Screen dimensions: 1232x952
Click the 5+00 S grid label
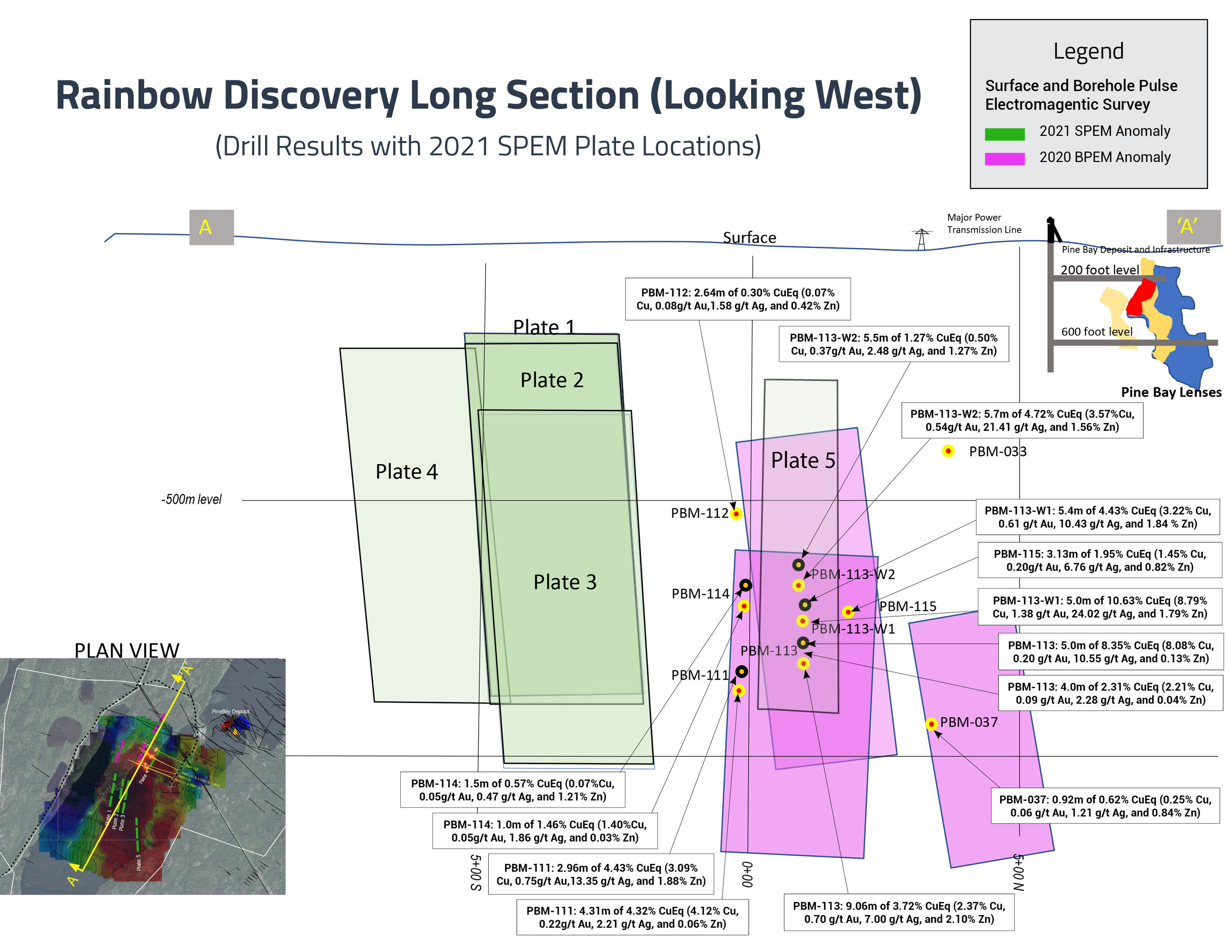[x=475, y=873]
